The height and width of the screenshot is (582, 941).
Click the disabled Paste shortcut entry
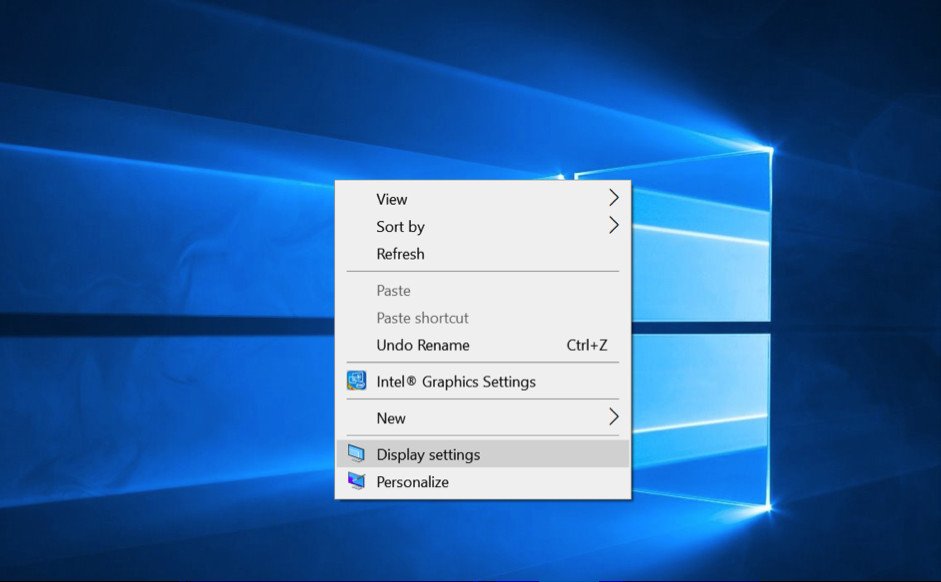pyautogui.click(x=422, y=318)
